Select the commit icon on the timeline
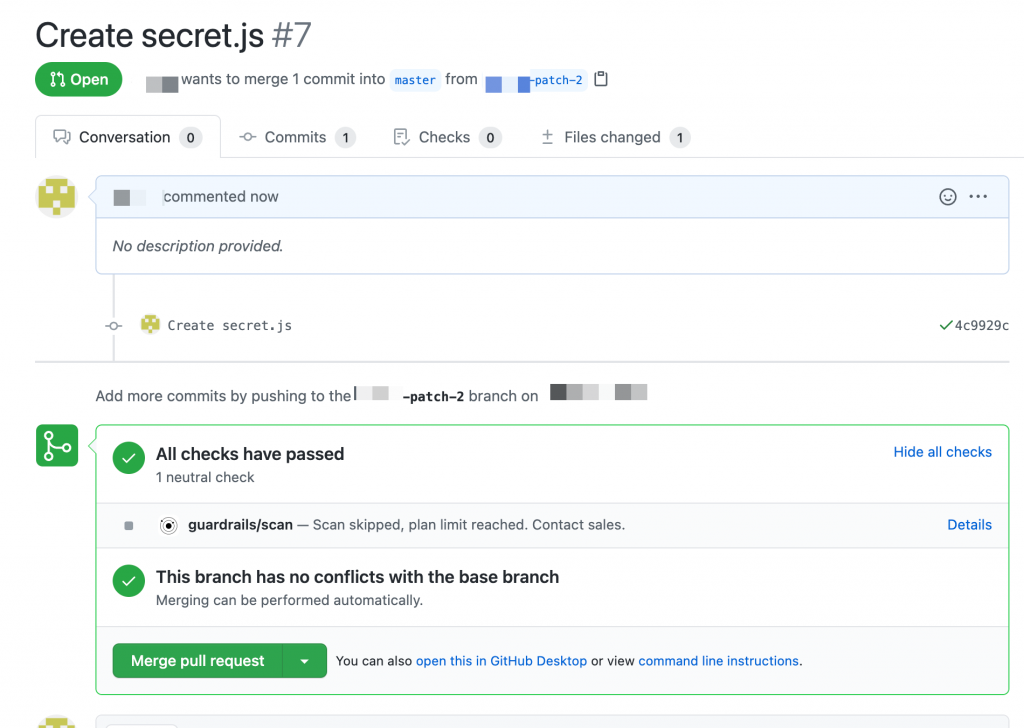The image size is (1024, 728). coord(113,325)
